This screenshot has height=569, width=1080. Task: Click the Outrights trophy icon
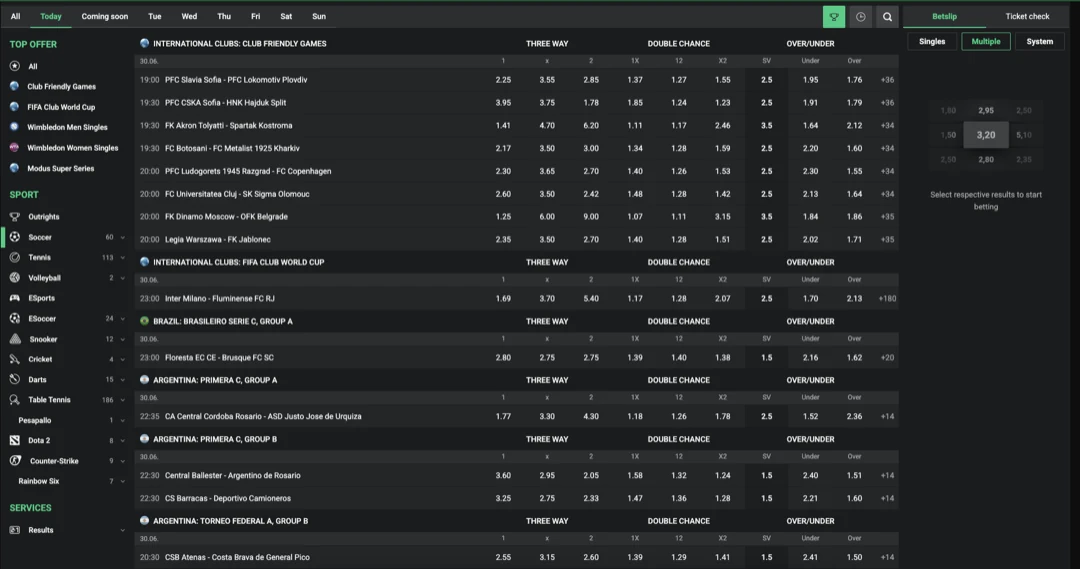[x=14, y=216]
